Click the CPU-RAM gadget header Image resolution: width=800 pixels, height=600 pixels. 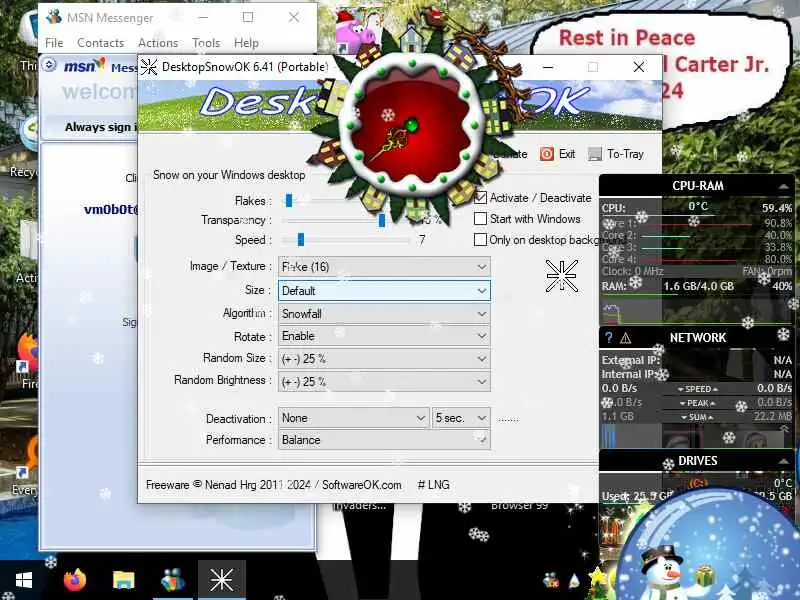click(x=697, y=186)
